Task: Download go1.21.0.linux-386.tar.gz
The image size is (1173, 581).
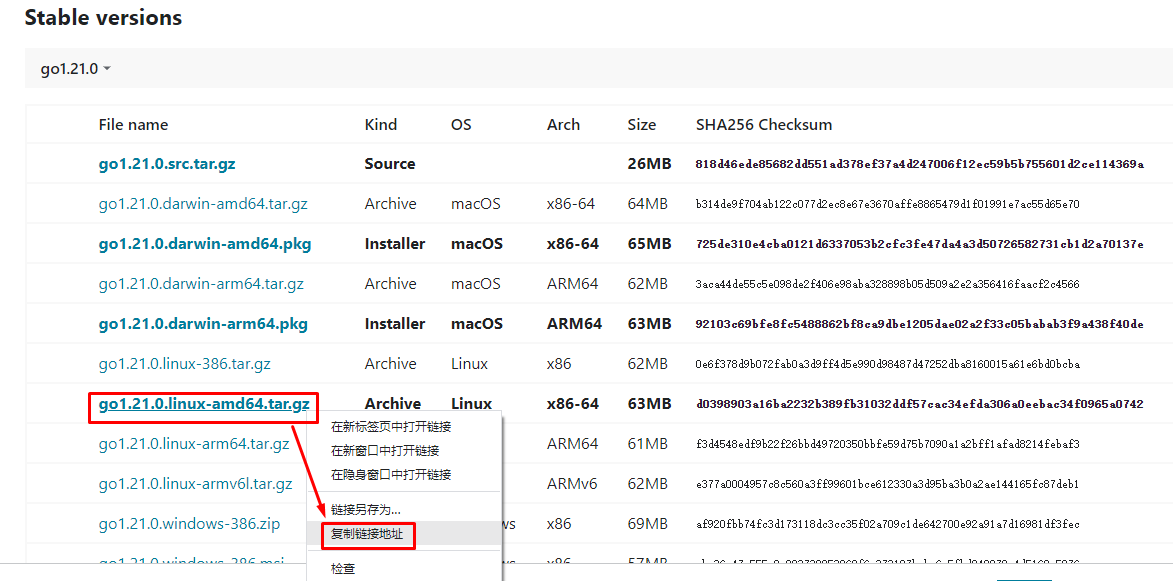Action: pos(184,363)
